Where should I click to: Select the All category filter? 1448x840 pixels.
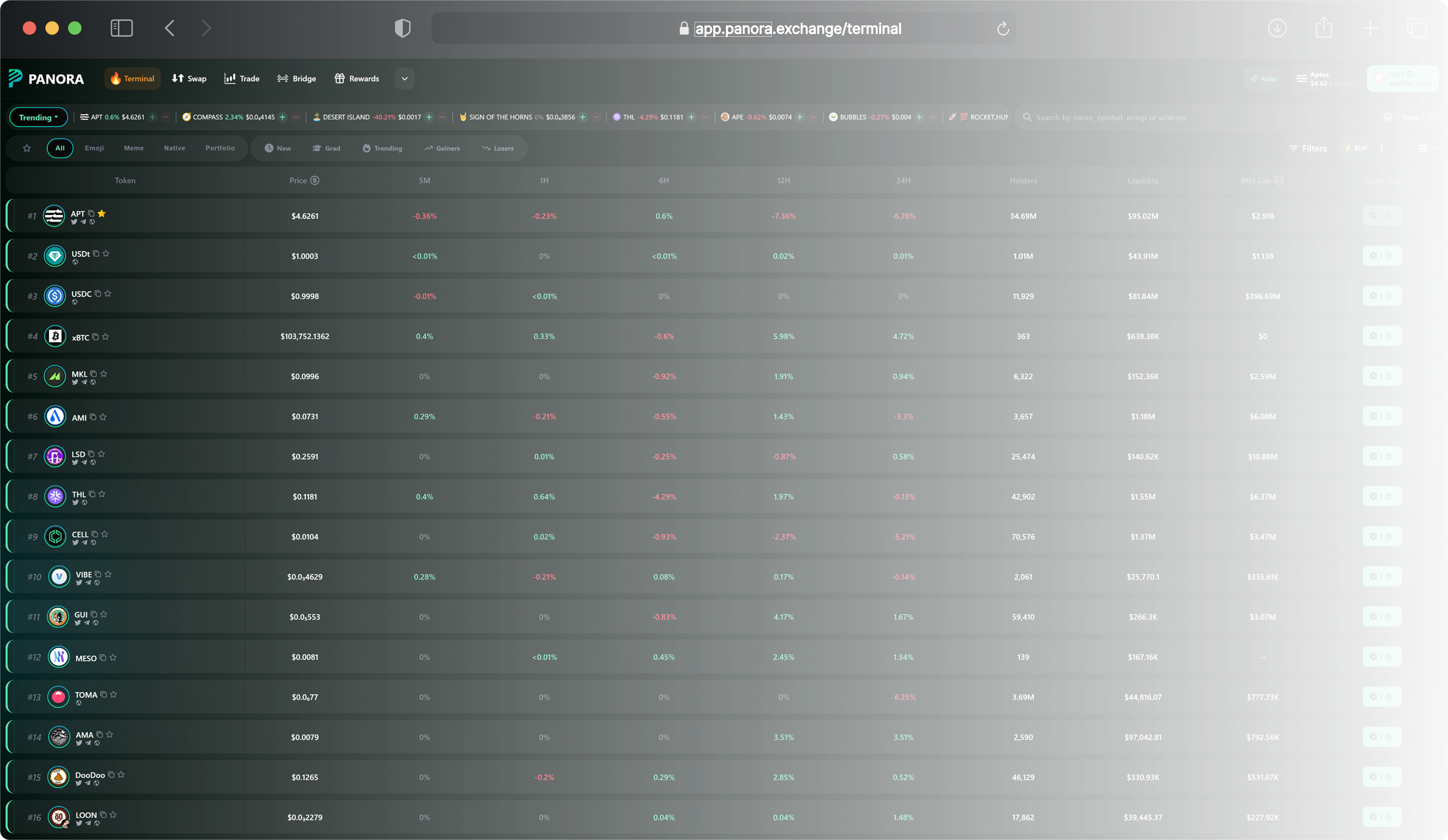60,148
